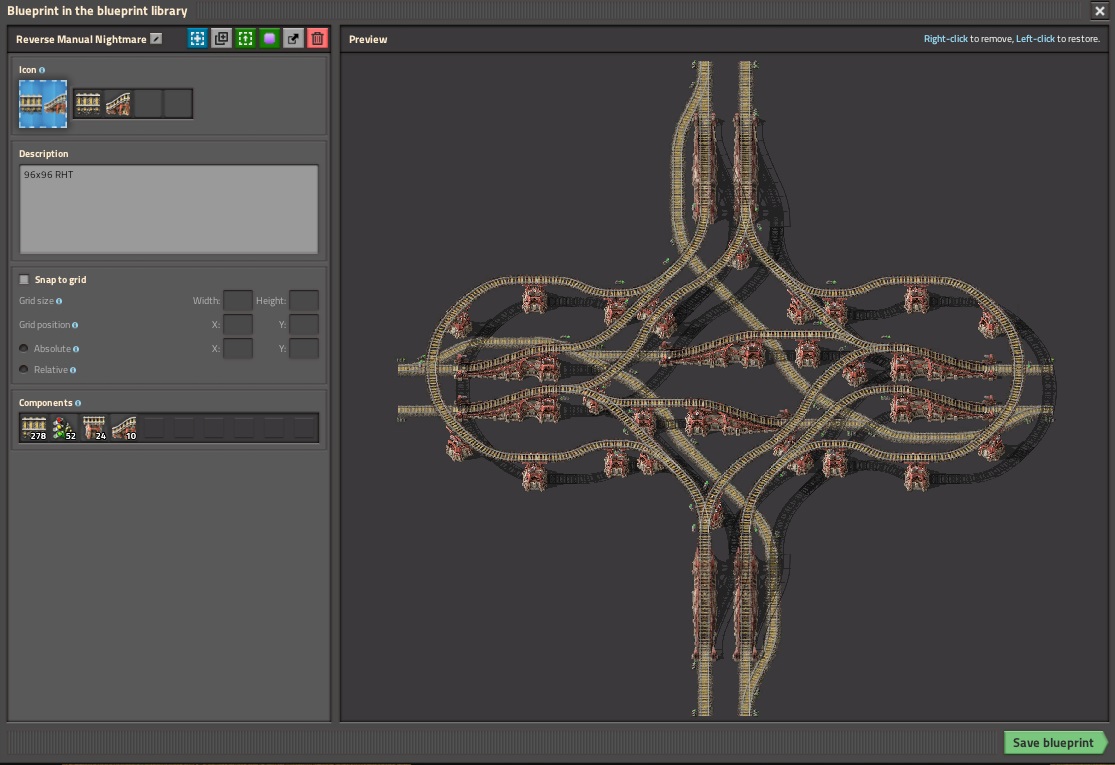The image size is (1115, 765).
Task: Click the second icon slot with rail ramp
Action: point(118,104)
